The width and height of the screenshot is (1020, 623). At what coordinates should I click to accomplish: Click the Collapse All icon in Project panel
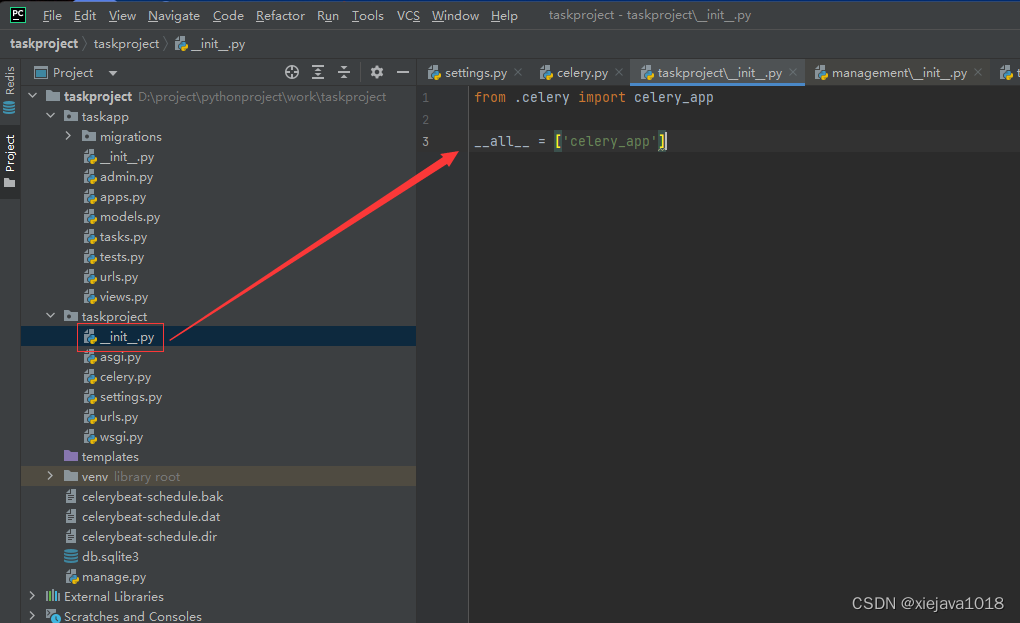[344, 72]
